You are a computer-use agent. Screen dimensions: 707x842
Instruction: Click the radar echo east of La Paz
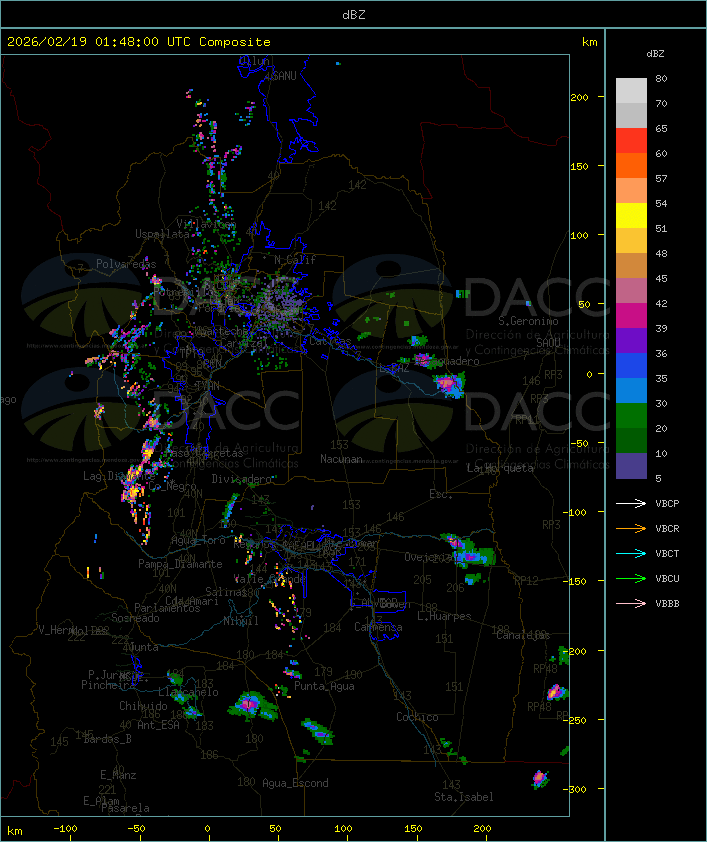449,384
